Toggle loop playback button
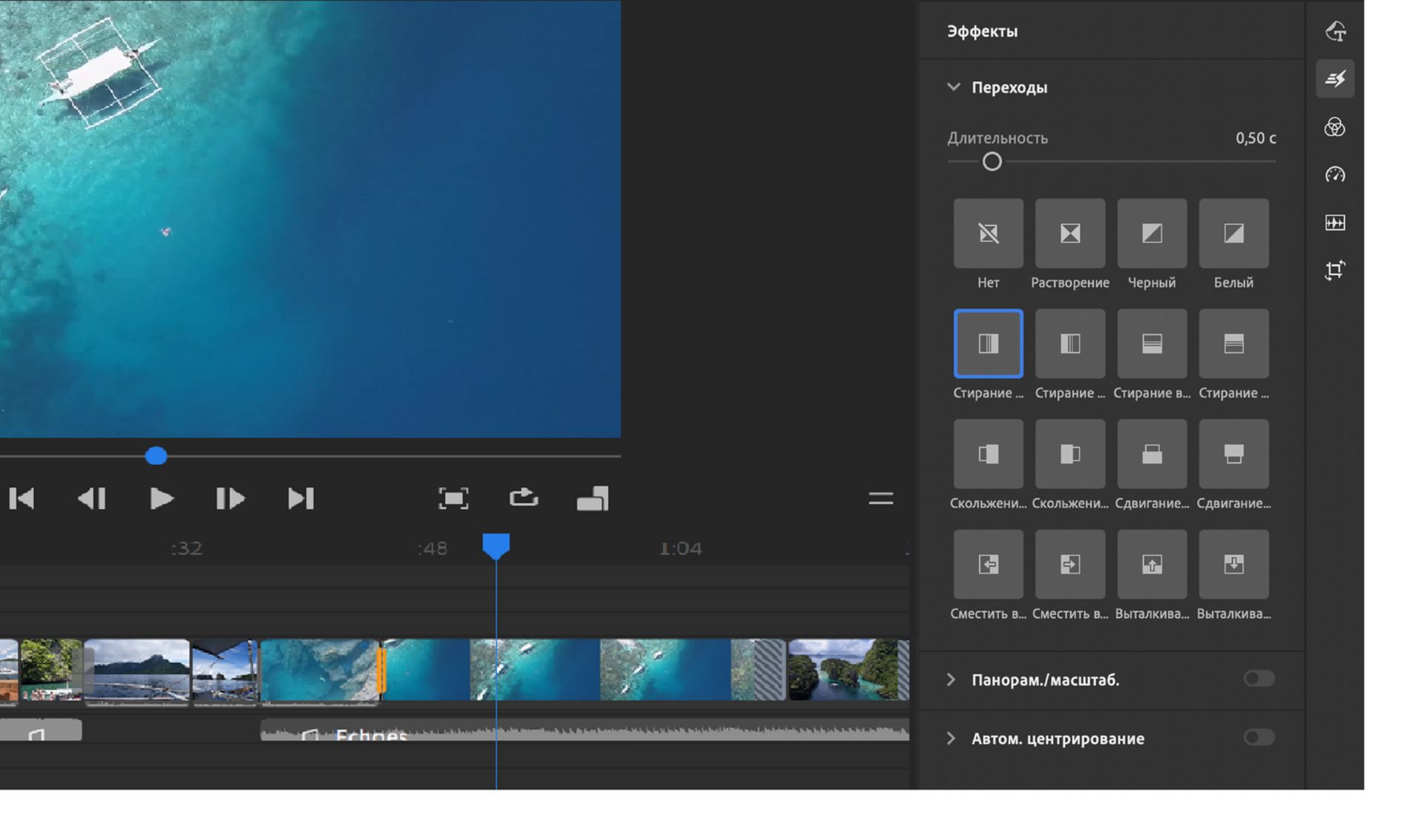Image resolution: width=1425 pixels, height=840 pixels. pyautogui.click(x=523, y=498)
